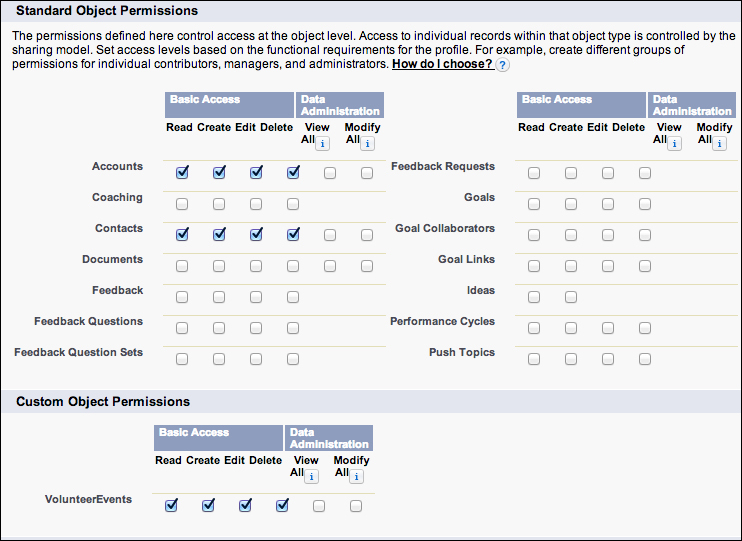This screenshot has width=742, height=541.
Task: Uncheck Edit permission for VolunteerEvents
Action: pos(245,506)
